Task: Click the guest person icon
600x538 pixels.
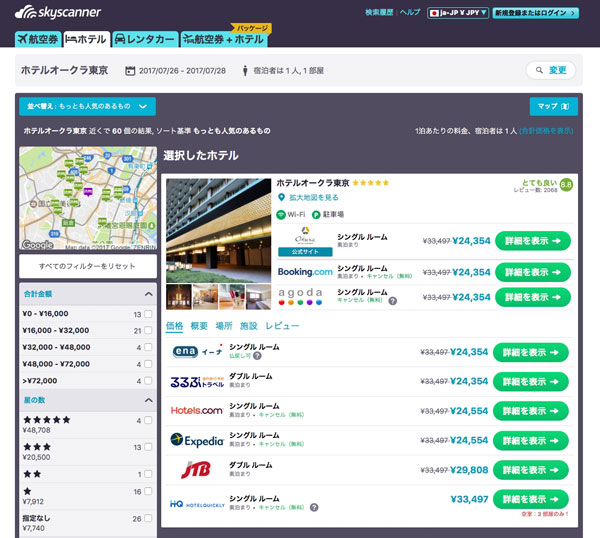Action: click(245, 71)
